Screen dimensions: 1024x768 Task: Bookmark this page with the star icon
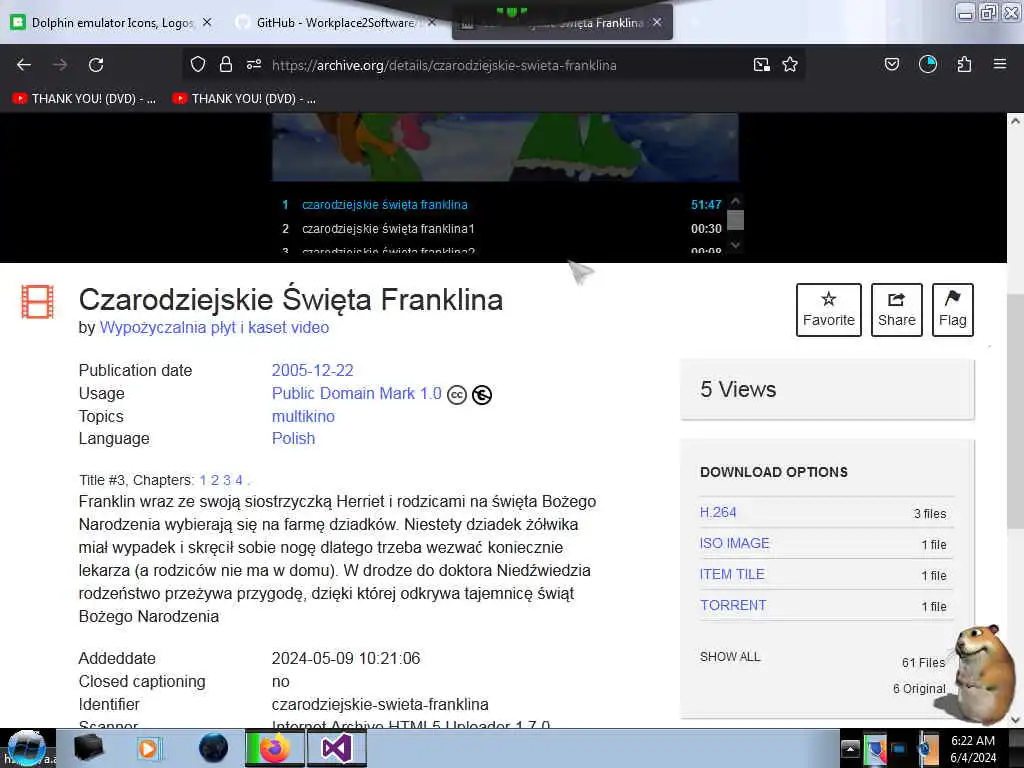[x=790, y=64]
